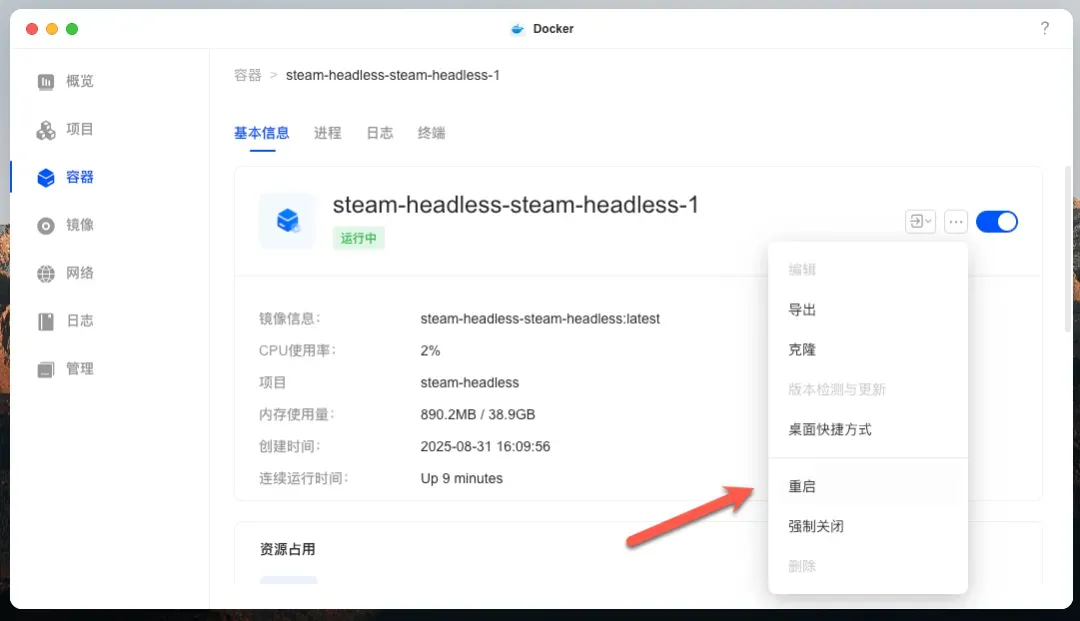The height and width of the screenshot is (621, 1080).
Task: Go to 网络 network globe icon
Action: tap(46, 274)
